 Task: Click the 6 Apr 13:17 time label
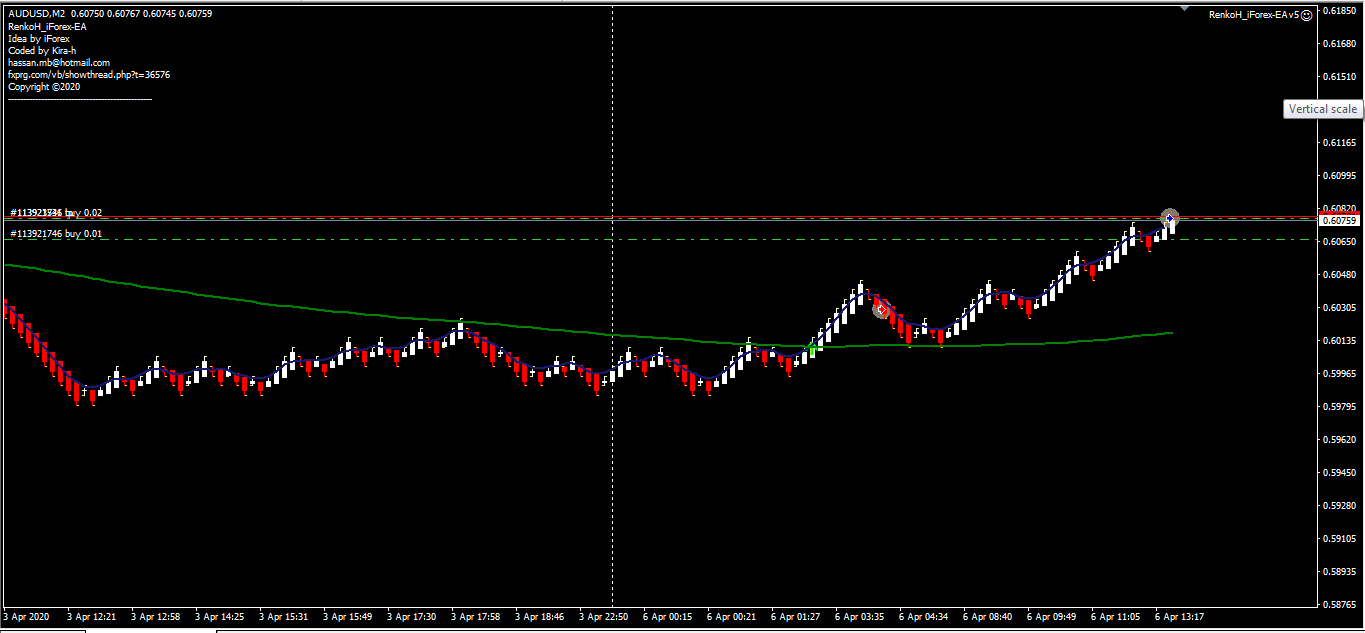pyautogui.click(x=1179, y=617)
